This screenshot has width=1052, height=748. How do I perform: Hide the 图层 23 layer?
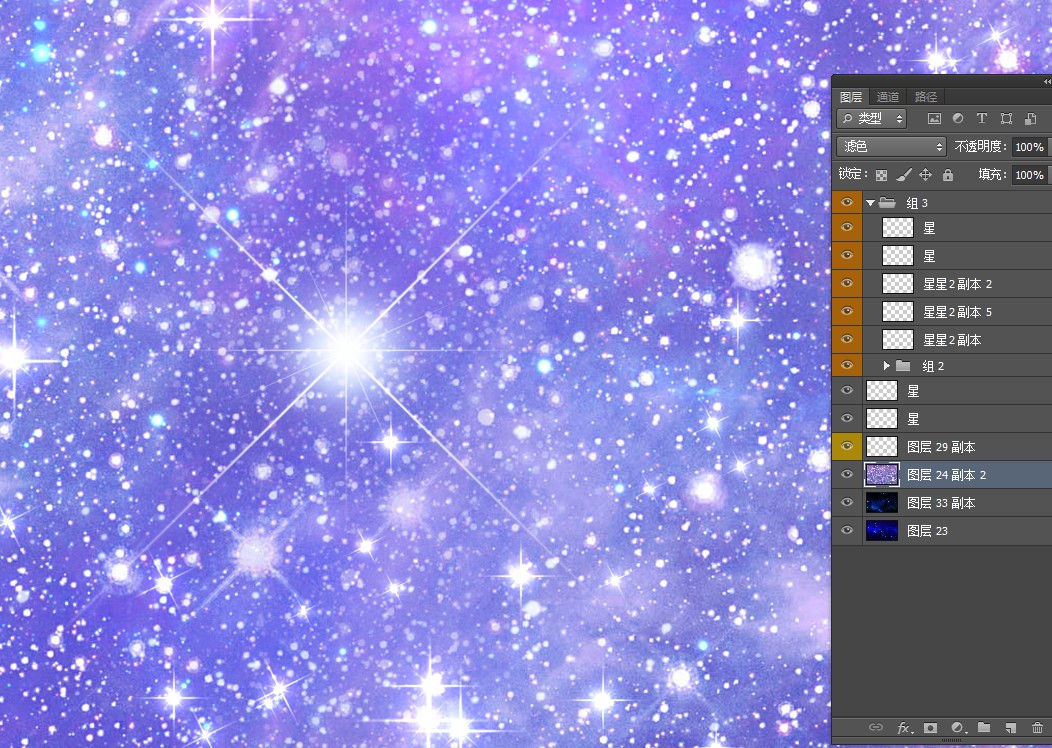[x=847, y=530]
